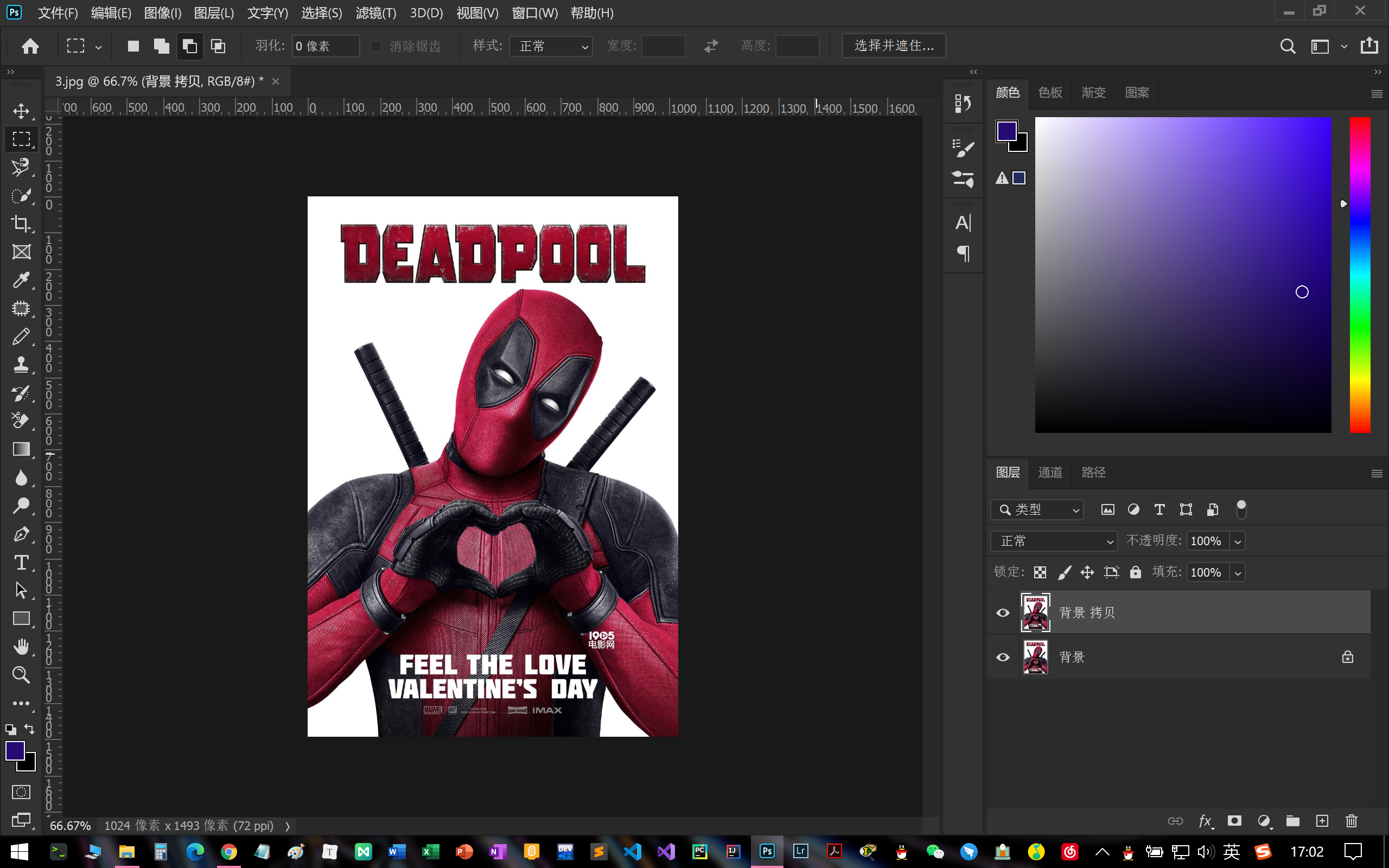Select the Eyedropper tool
The image size is (1389, 868).
click(x=21, y=279)
